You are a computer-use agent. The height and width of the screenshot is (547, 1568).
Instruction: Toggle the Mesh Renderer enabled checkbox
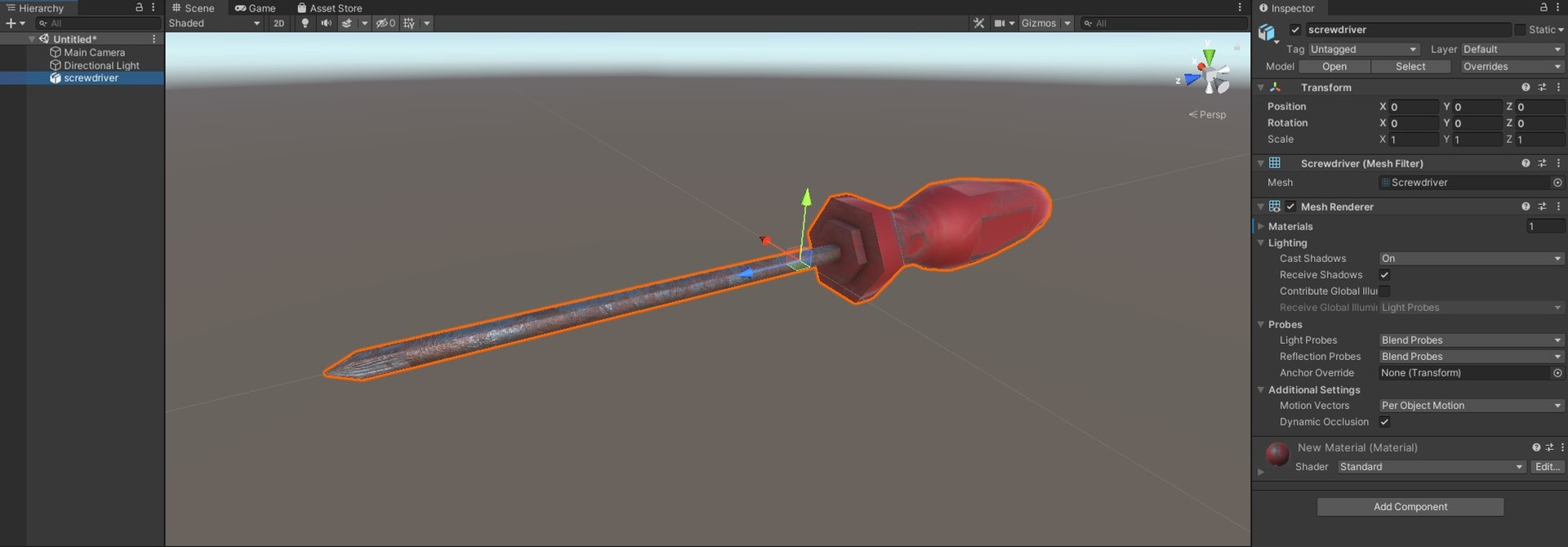point(1290,207)
